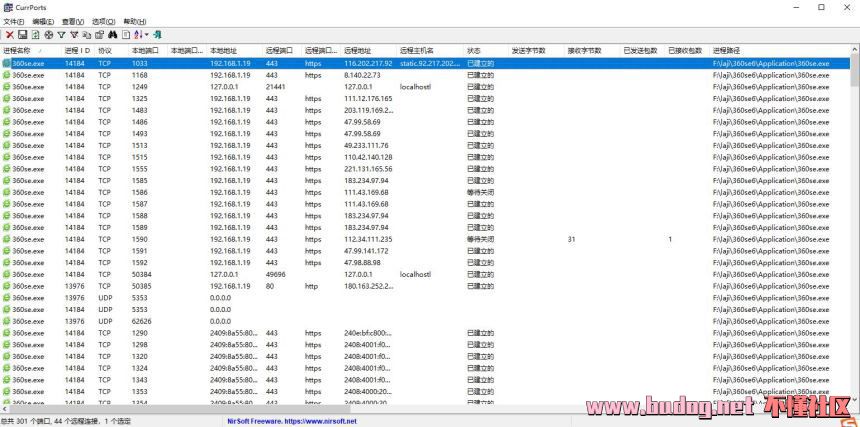Open the 选项(O) menu

[104, 21]
